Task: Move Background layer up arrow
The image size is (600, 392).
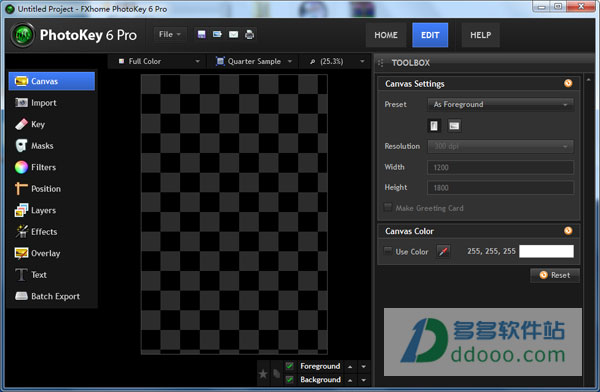Action: click(350, 380)
